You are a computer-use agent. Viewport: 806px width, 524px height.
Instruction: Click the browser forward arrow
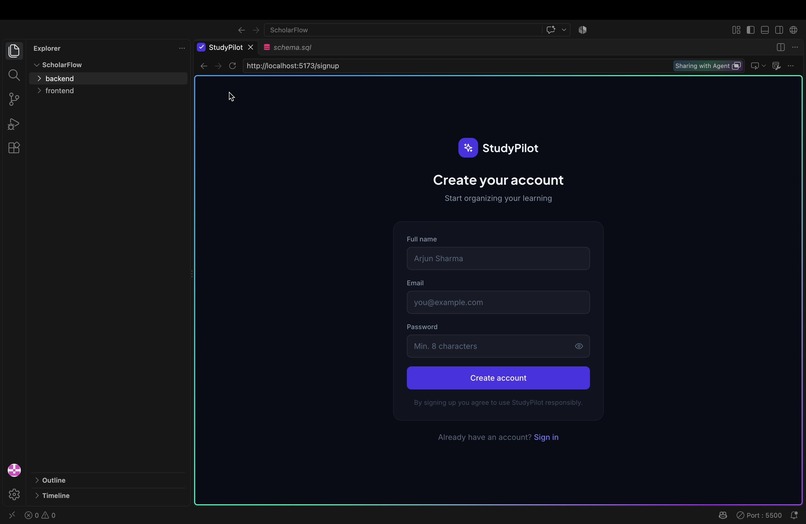pos(218,66)
